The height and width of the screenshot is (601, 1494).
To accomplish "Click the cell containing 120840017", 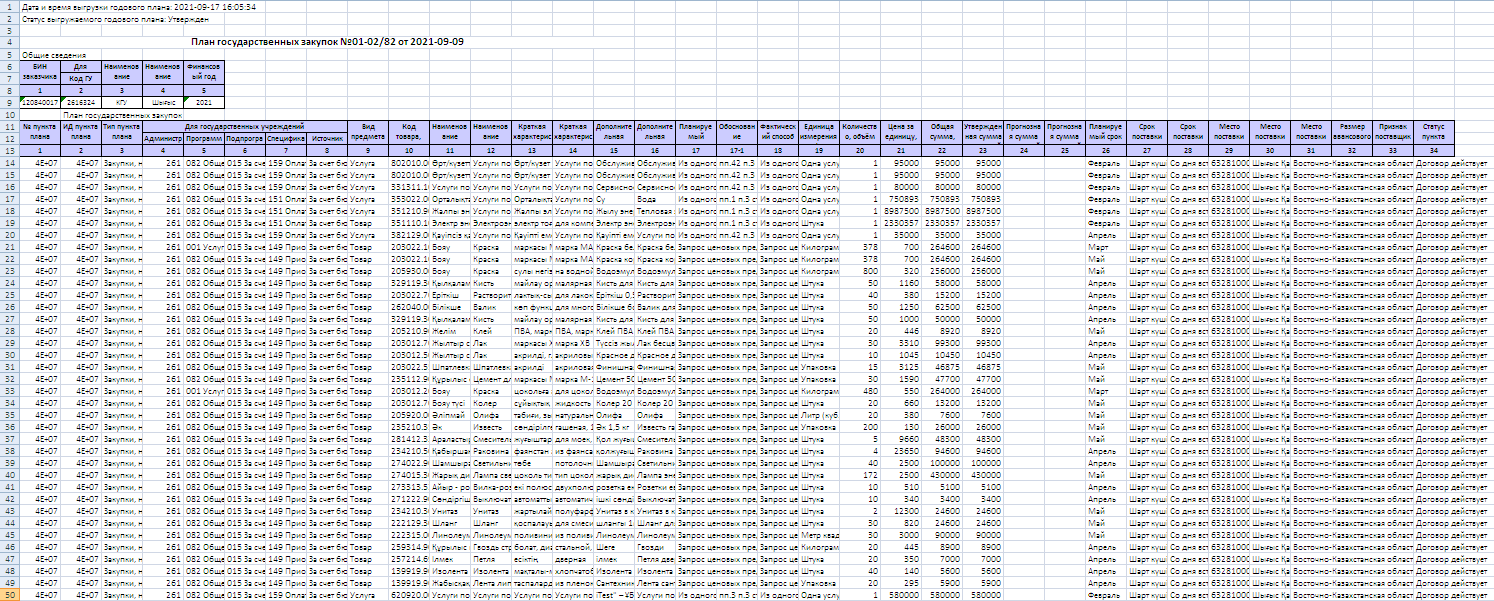I will click(x=40, y=102).
